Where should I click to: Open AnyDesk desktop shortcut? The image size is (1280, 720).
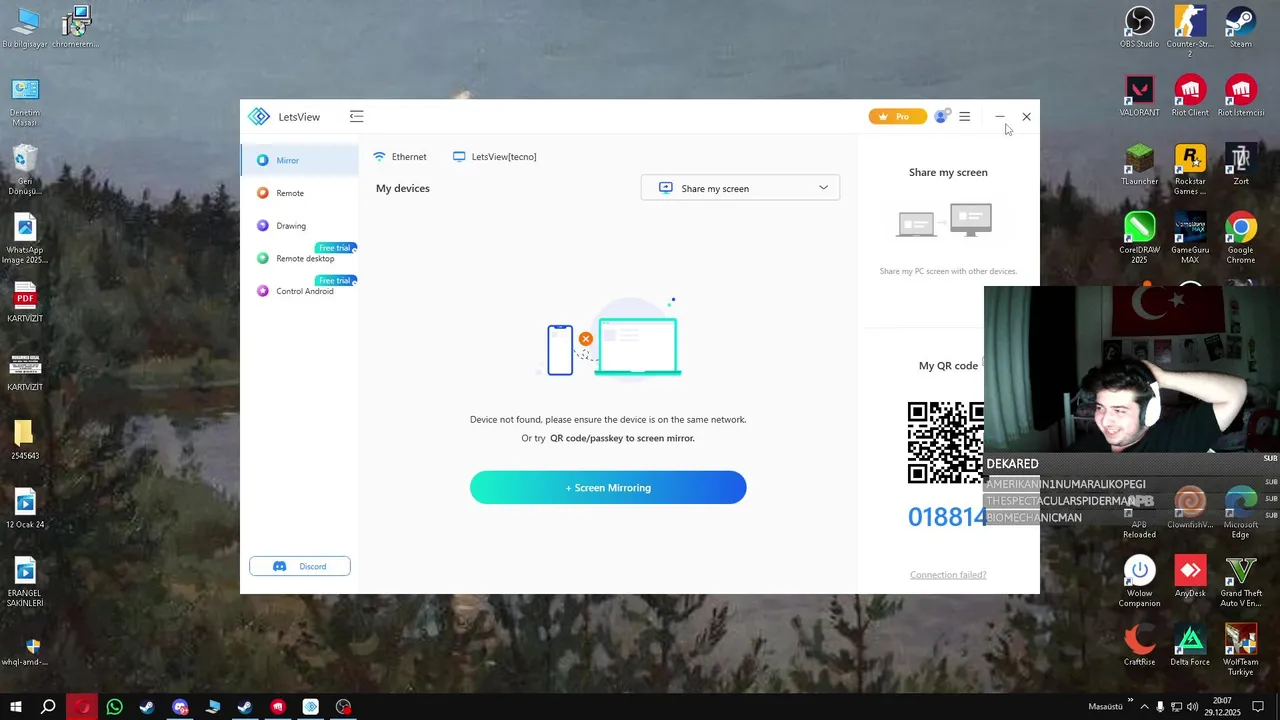click(x=1190, y=577)
